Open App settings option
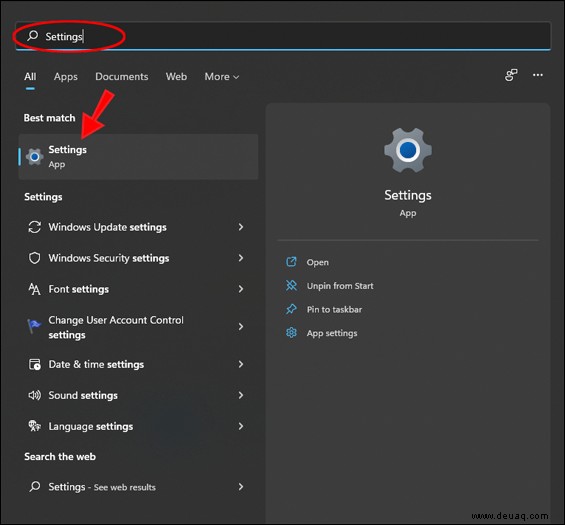Viewport: 565px width, 525px height. pyautogui.click(x=332, y=333)
